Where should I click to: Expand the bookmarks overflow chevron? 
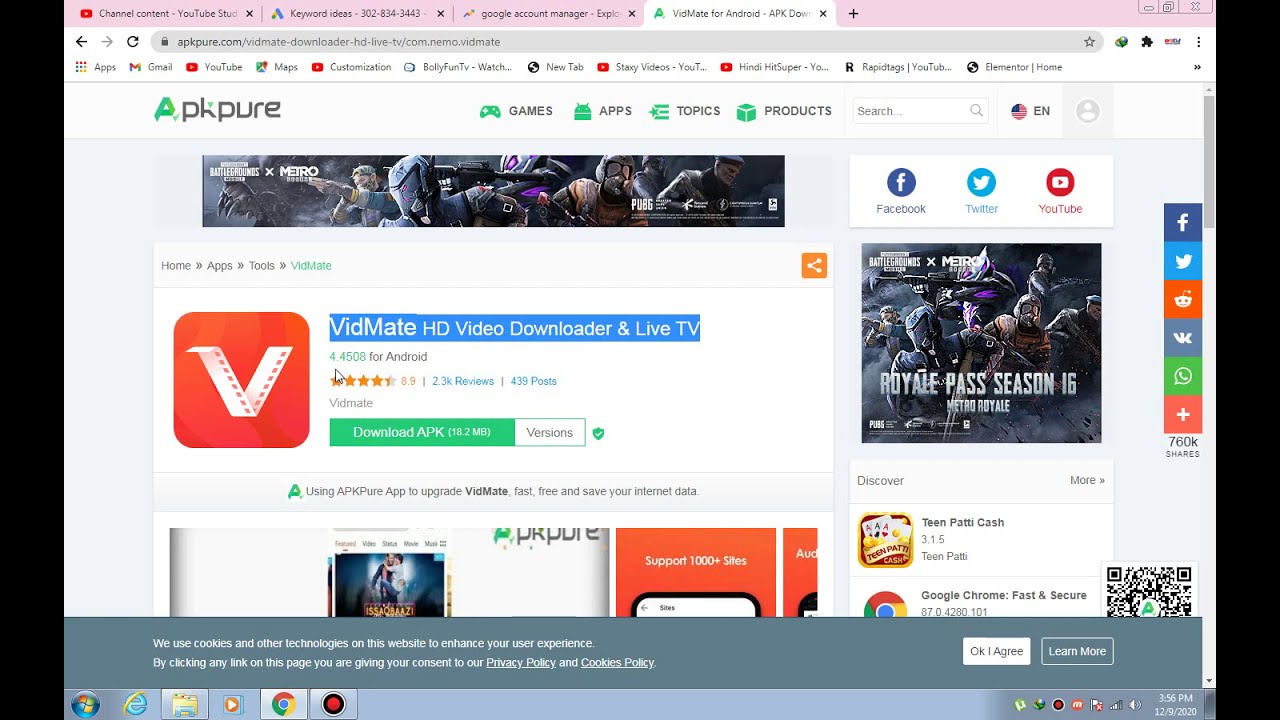1197,67
